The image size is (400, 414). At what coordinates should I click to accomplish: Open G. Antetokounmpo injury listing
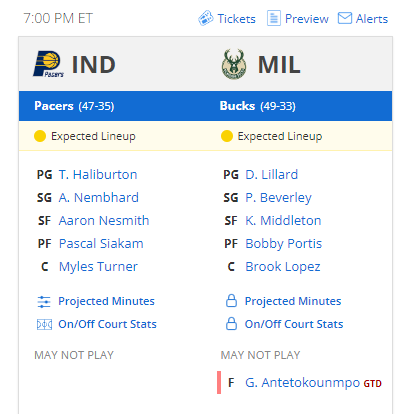(303, 383)
